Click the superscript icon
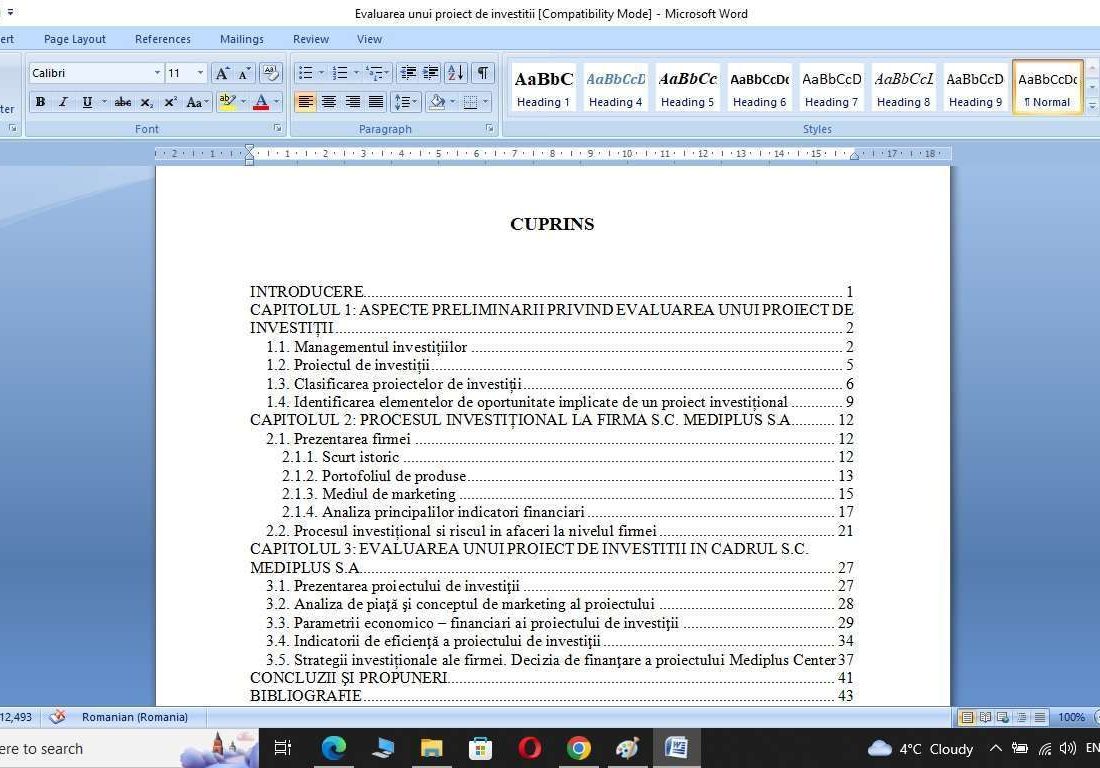Screen dimensions: 1100x768 (x=169, y=102)
